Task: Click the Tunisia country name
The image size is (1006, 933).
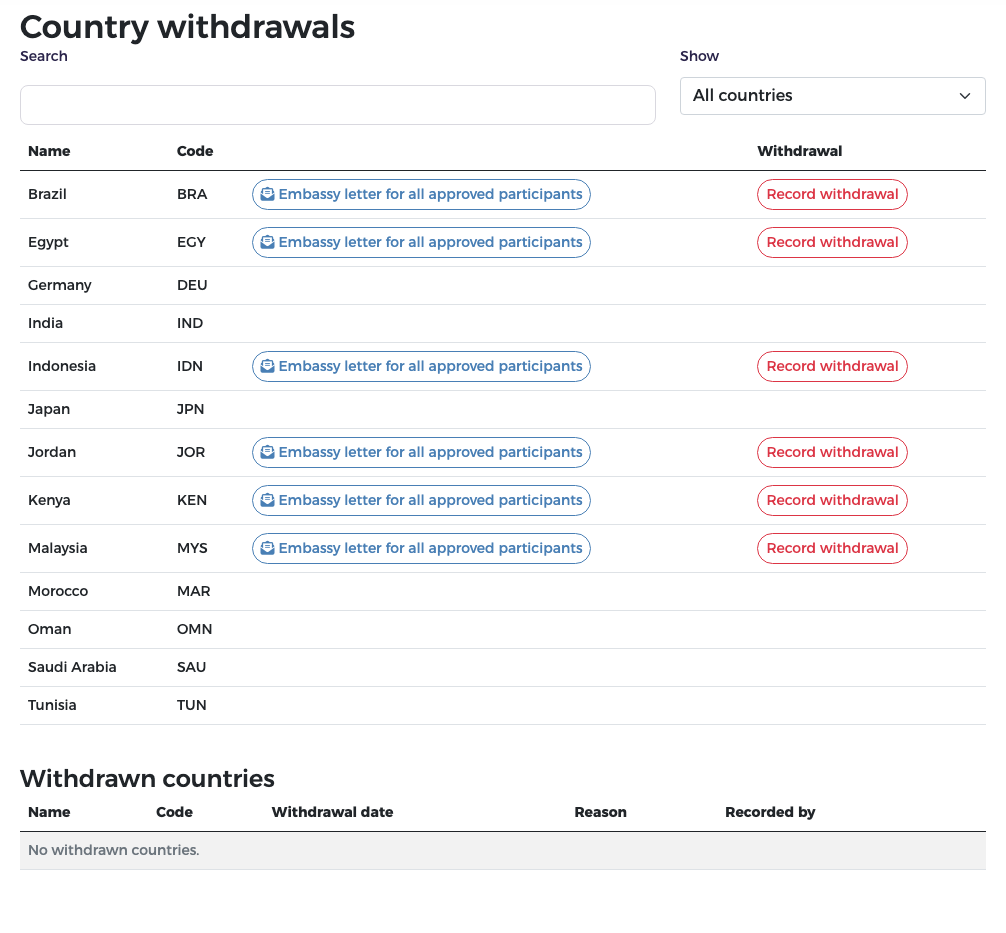Action: click(52, 705)
